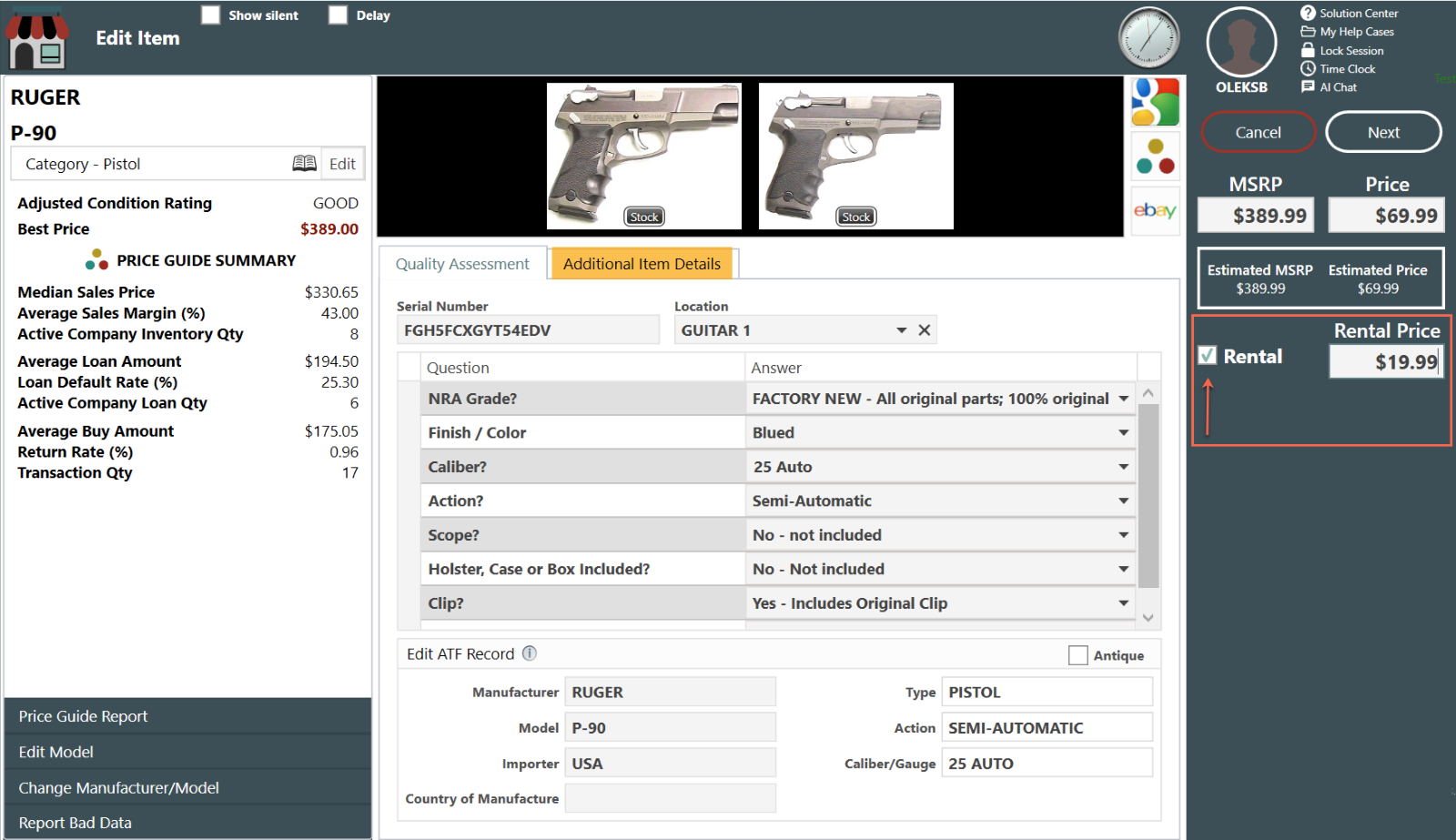The image size is (1456, 840).
Task: Expand Action answer dropdown
Action: coord(1124,501)
